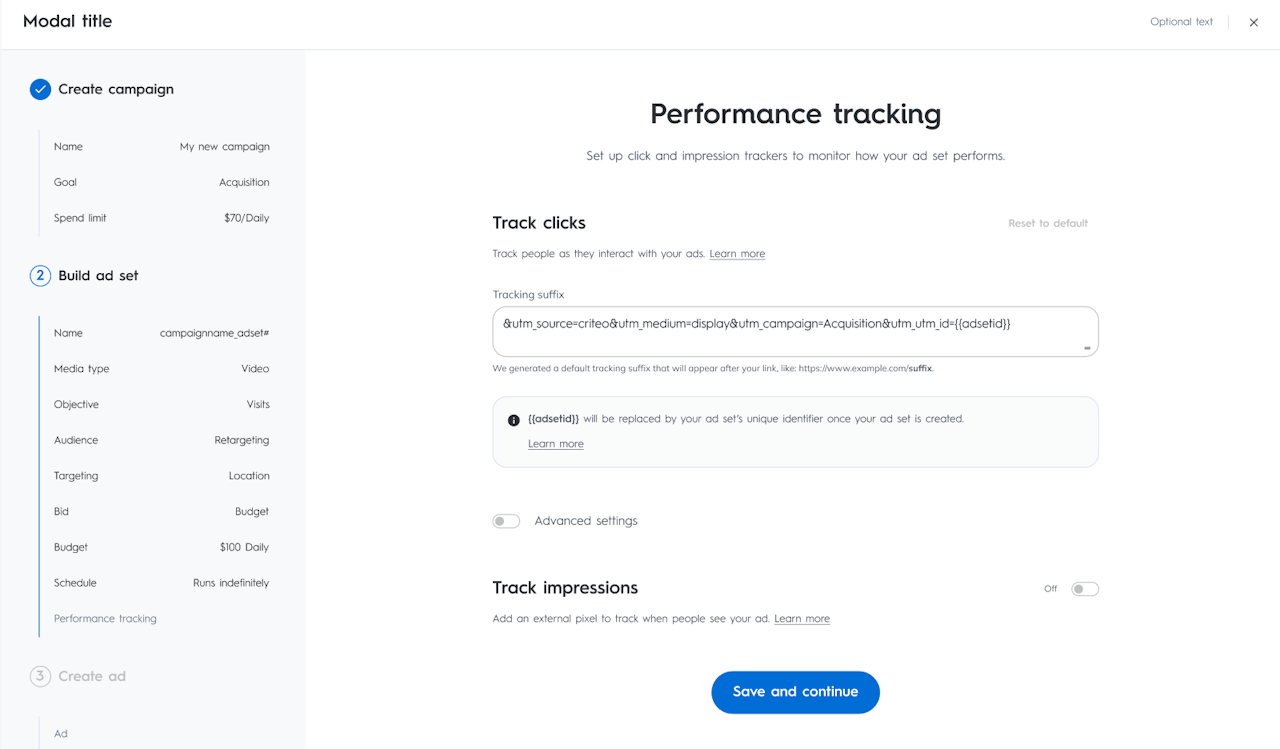This screenshot has width=1280, height=749.
Task: Enable the Advanced settings toggle
Action: tap(506, 521)
